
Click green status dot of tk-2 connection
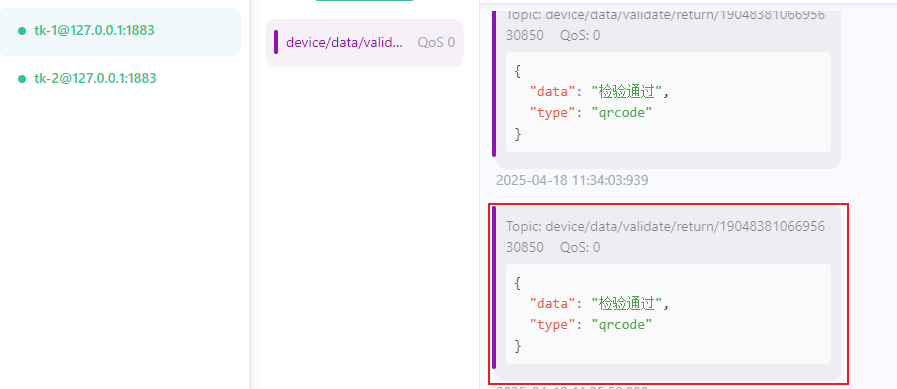(x=22, y=78)
